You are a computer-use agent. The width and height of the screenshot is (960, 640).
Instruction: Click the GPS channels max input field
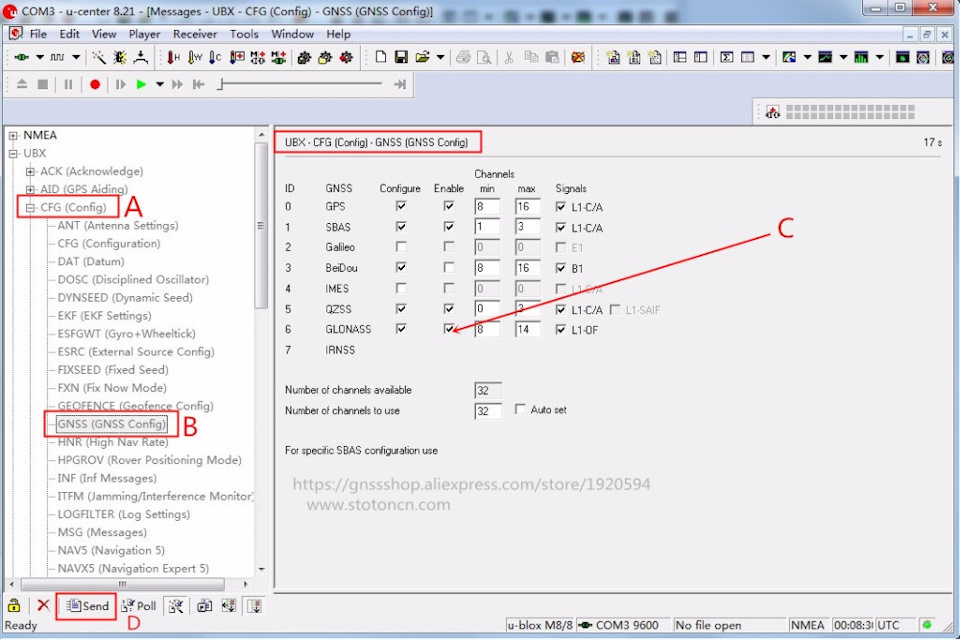coord(527,206)
